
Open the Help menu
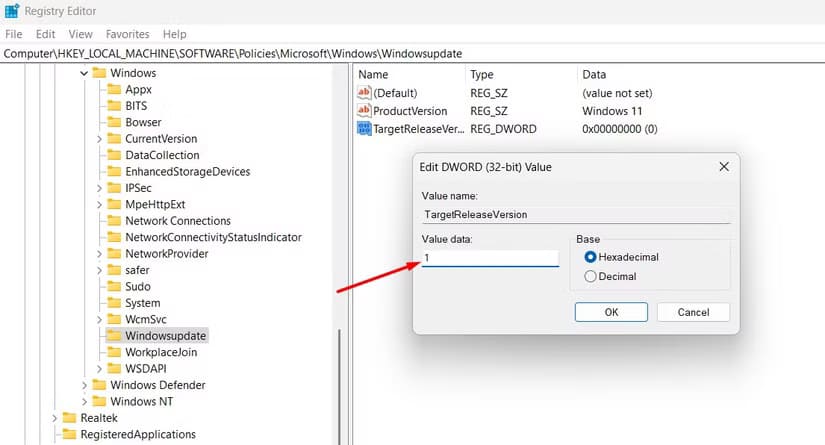[x=175, y=34]
